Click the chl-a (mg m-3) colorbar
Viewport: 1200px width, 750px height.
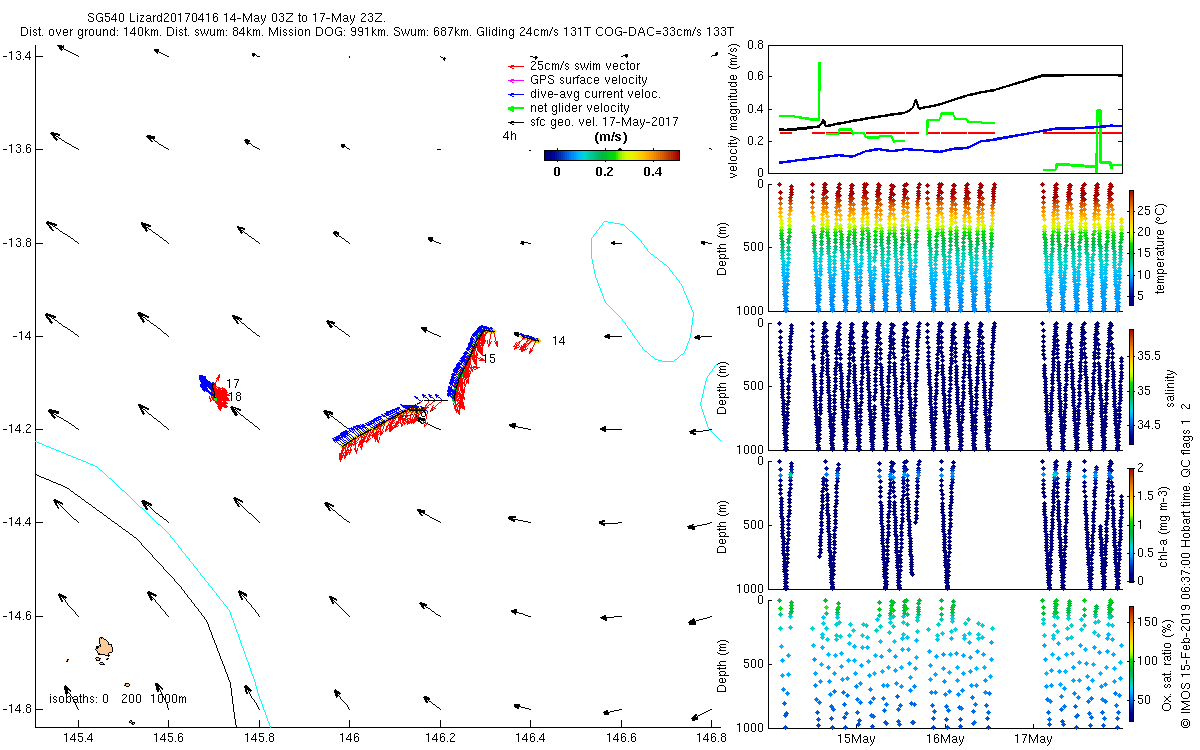coord(1131,523)
